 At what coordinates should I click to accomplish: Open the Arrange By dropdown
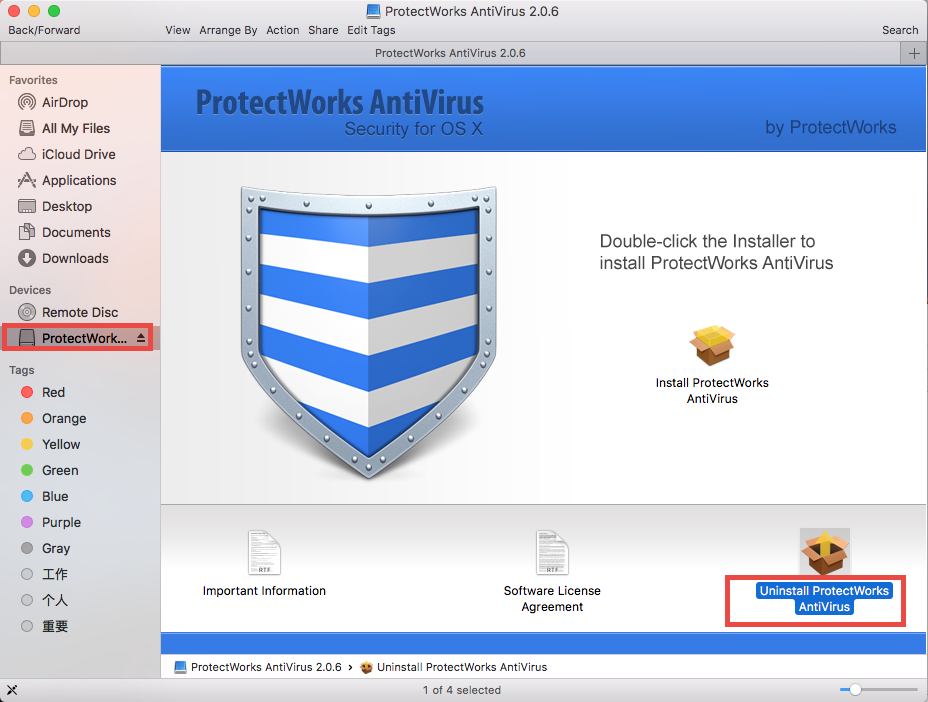click(228, 30)
